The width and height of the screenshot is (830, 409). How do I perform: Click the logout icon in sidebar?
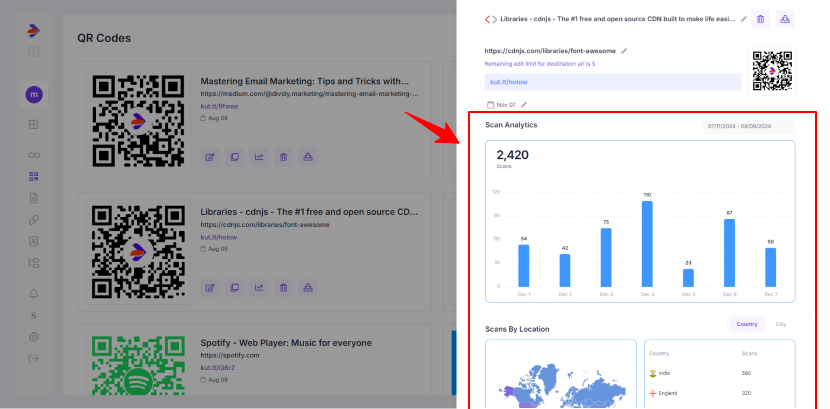point(34,359)
